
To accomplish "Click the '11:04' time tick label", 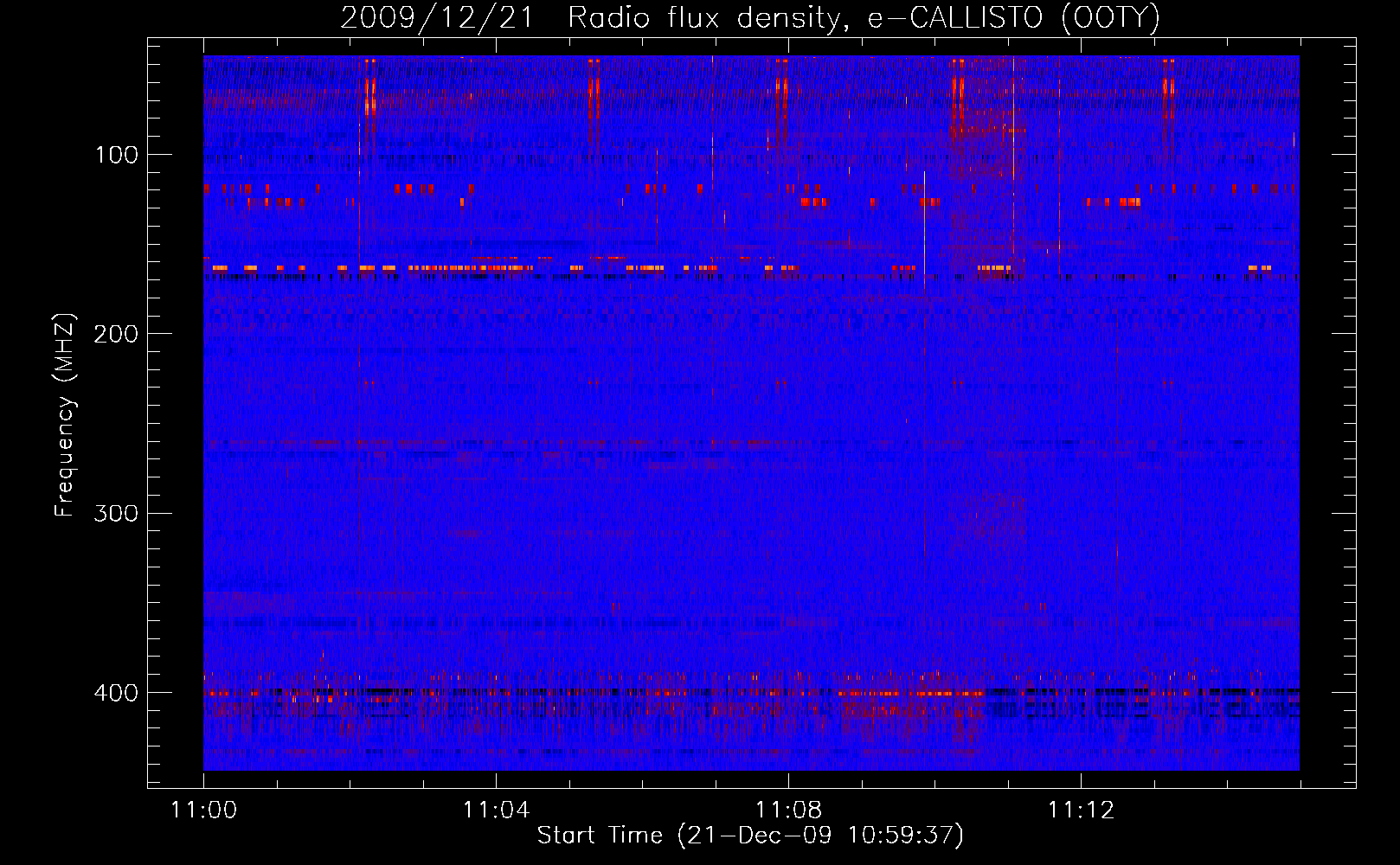I will pos(496,811).
